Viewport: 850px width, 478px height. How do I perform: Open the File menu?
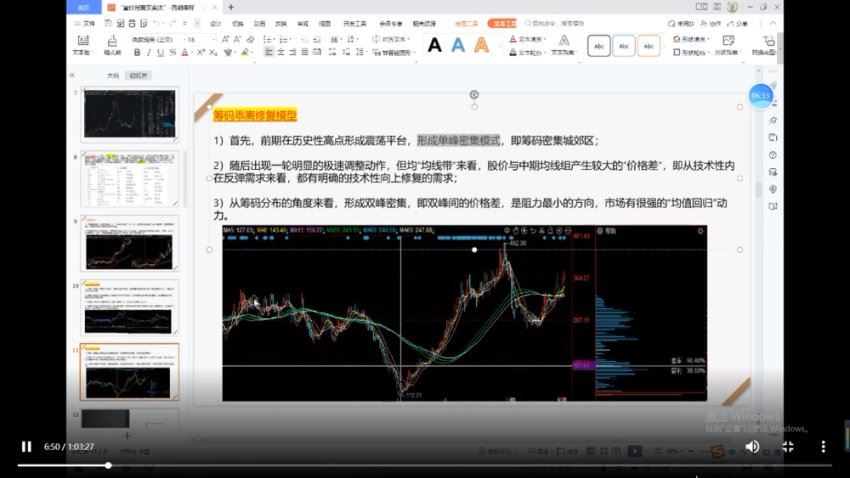[85, 23]
